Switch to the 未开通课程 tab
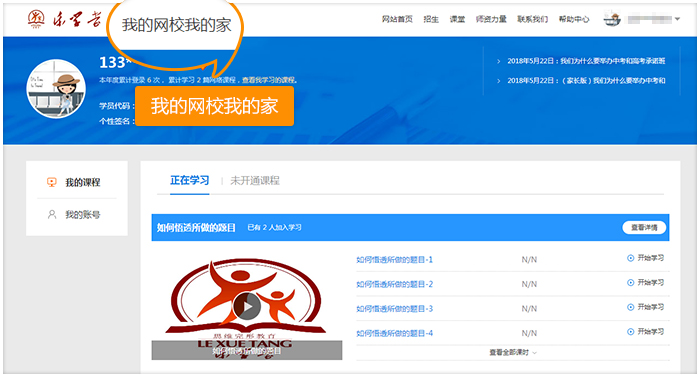This screenshot has height=377, width=700. (x=254, y=180)
